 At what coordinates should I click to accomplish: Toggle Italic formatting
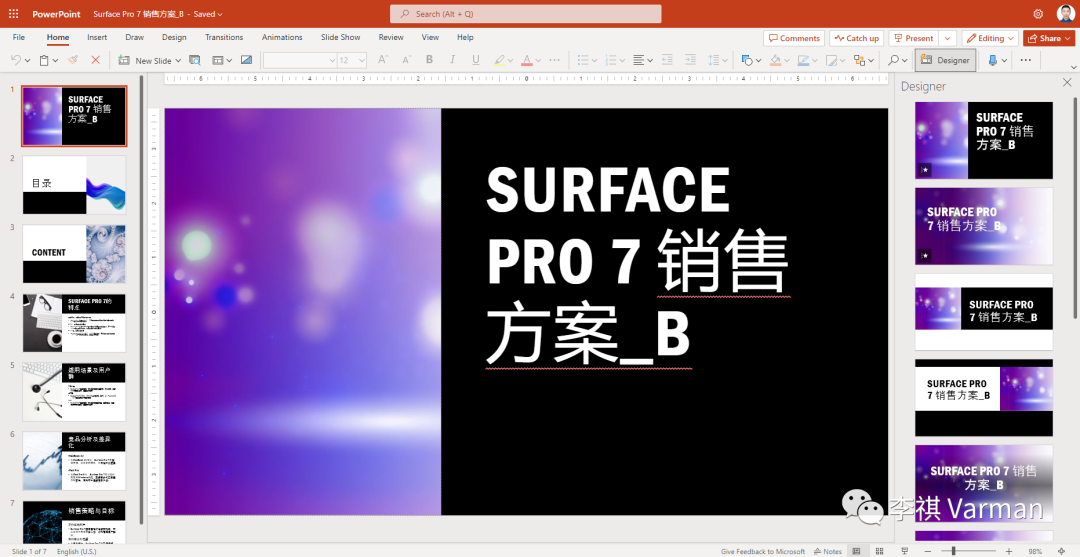point(453,61)
